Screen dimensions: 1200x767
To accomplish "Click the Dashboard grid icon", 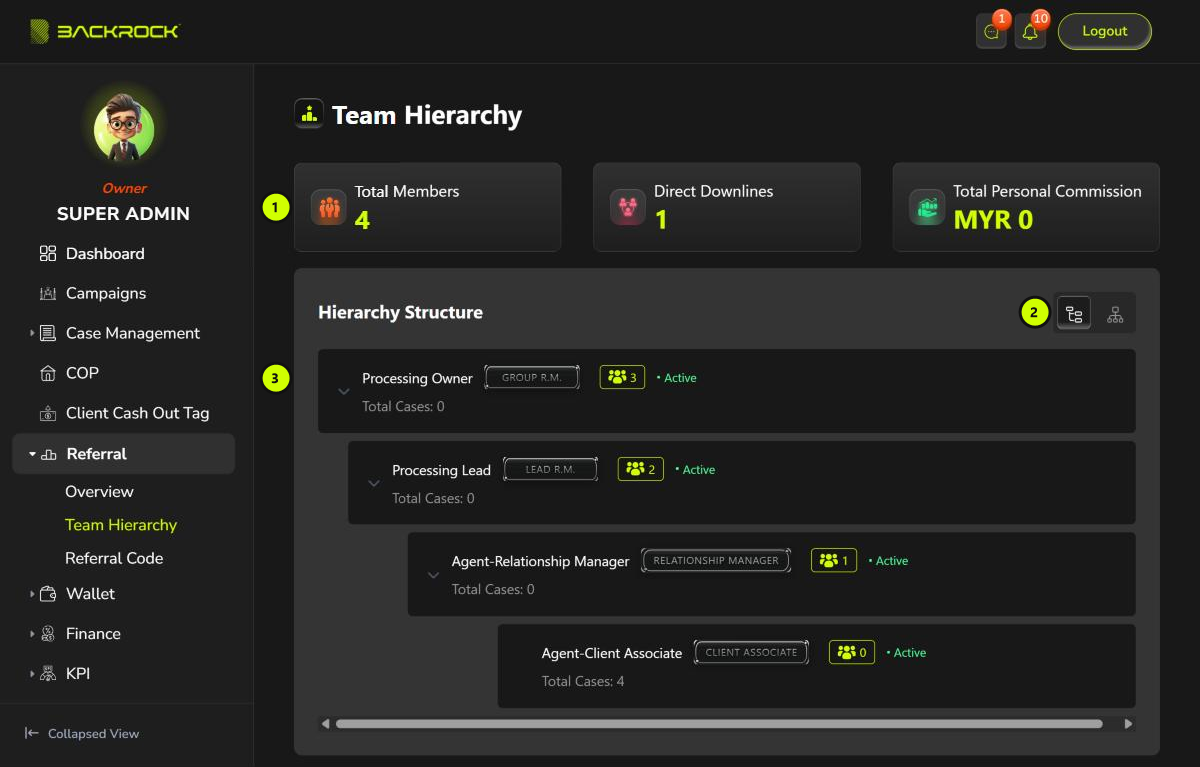I will 48,254.
